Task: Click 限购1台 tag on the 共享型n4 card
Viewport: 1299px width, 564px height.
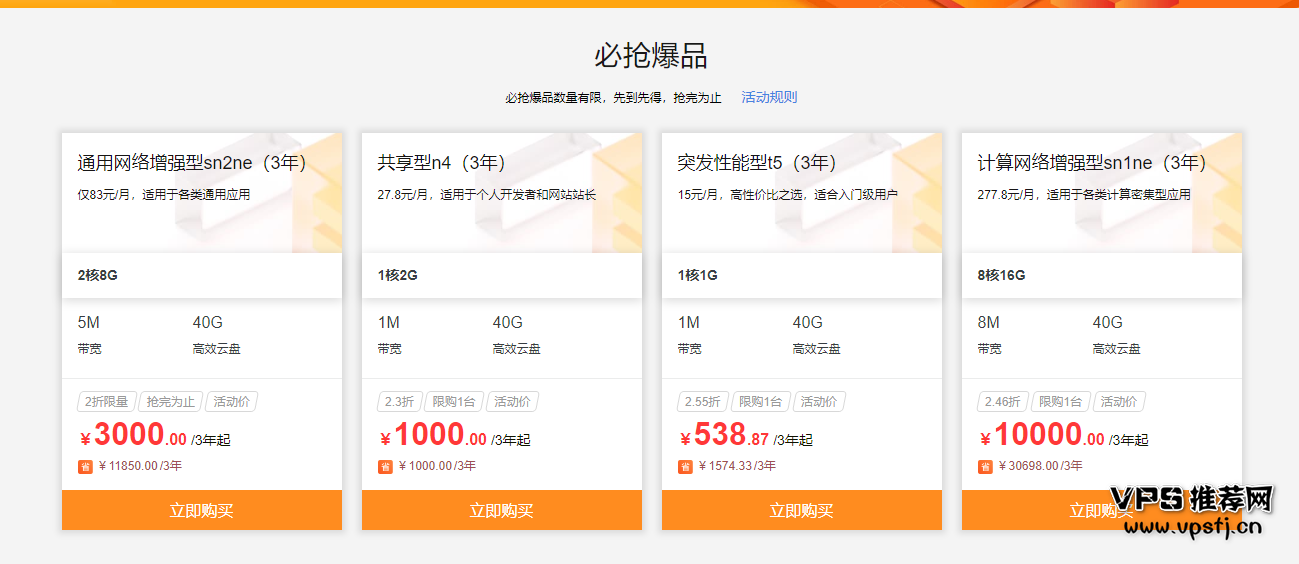Action: click(453, 402)
